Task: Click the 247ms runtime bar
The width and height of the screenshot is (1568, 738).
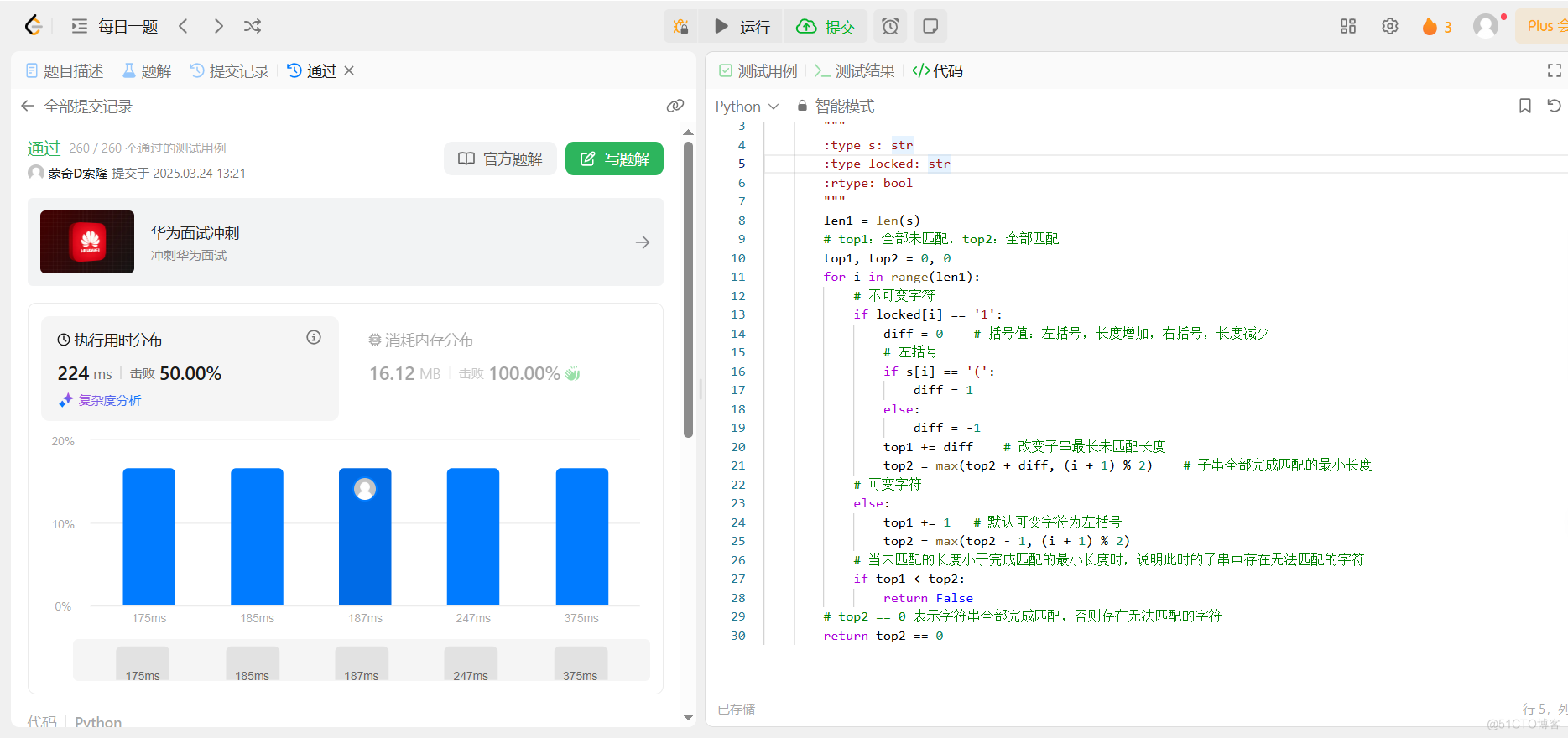Action: 473,537
